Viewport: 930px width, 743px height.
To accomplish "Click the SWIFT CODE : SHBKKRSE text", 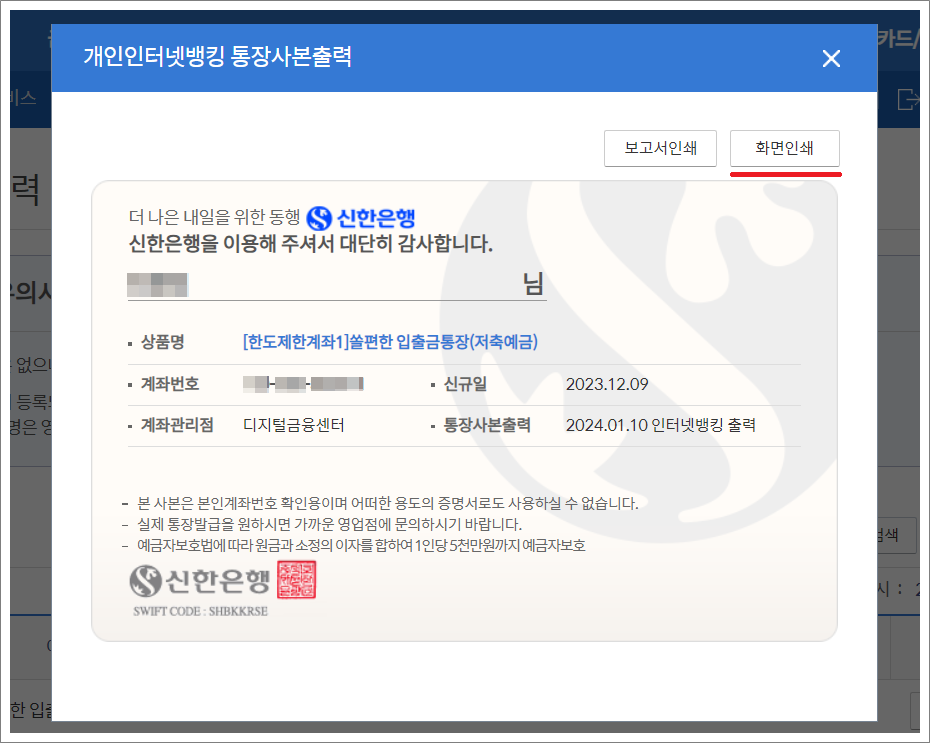I will click(200, 611).
